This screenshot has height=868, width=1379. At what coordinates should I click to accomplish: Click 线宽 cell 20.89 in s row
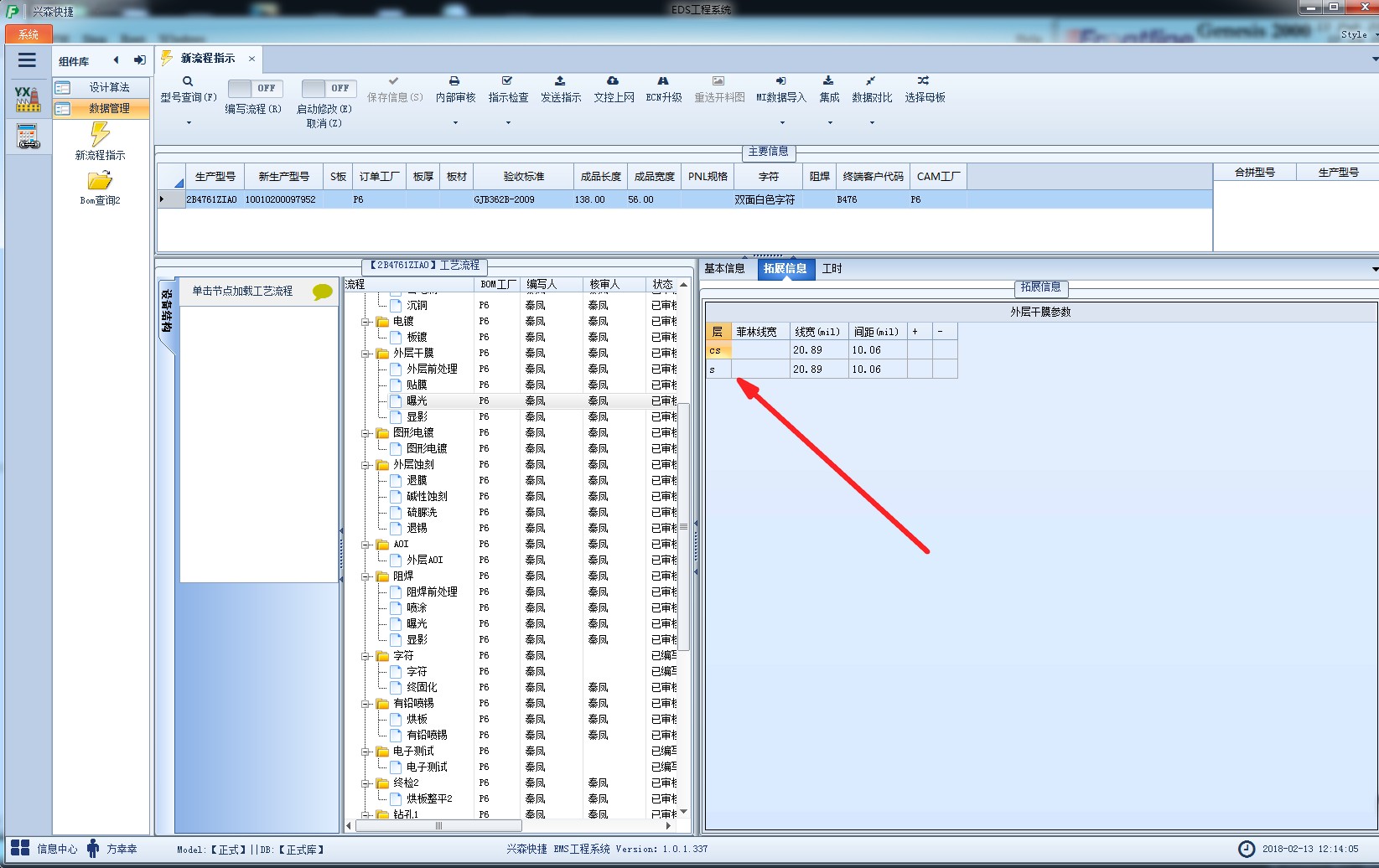pos(819,369)
